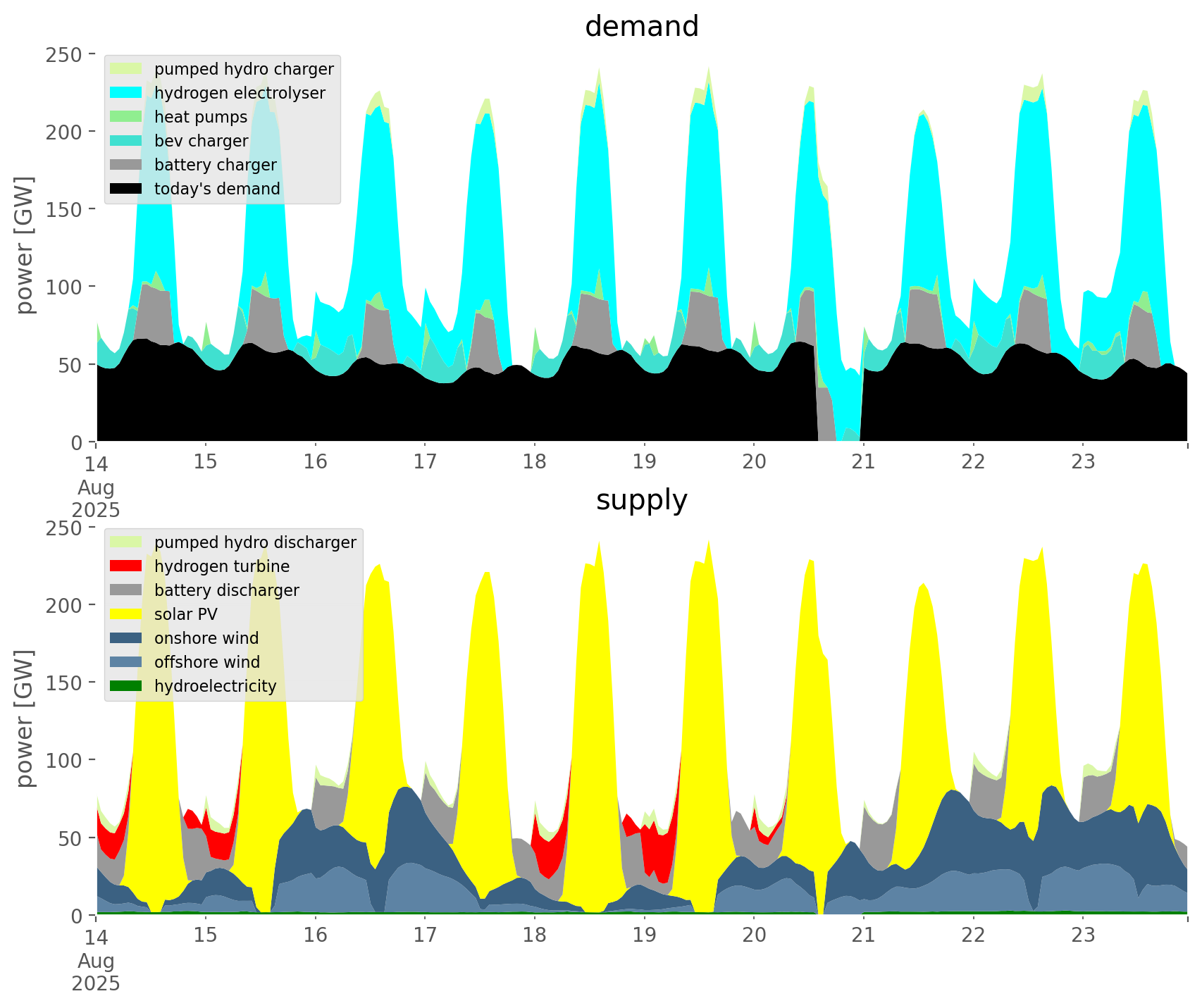1202x1008 pixels.
Task: Click the "battery charger" legend label text
Action: point(215,165)
